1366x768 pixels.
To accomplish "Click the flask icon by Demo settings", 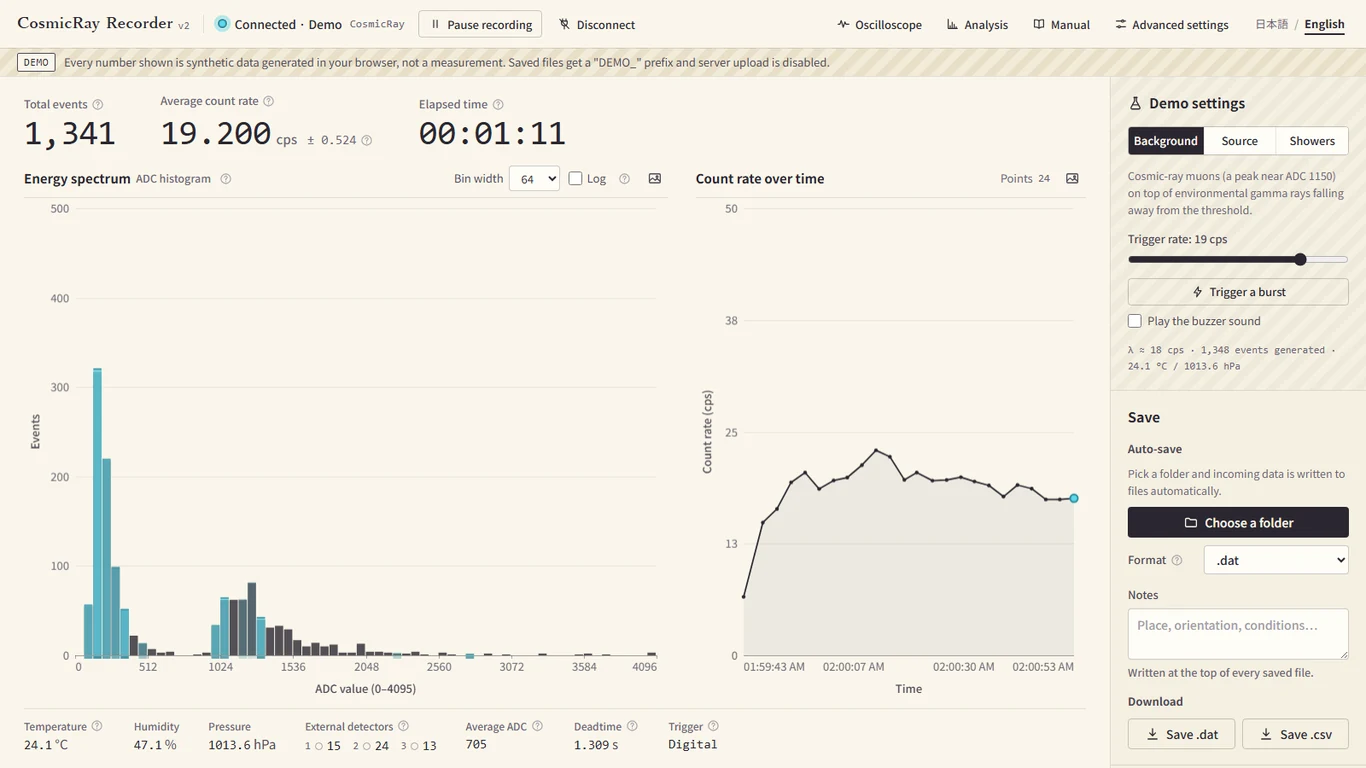I will [x=1135, y=103].
